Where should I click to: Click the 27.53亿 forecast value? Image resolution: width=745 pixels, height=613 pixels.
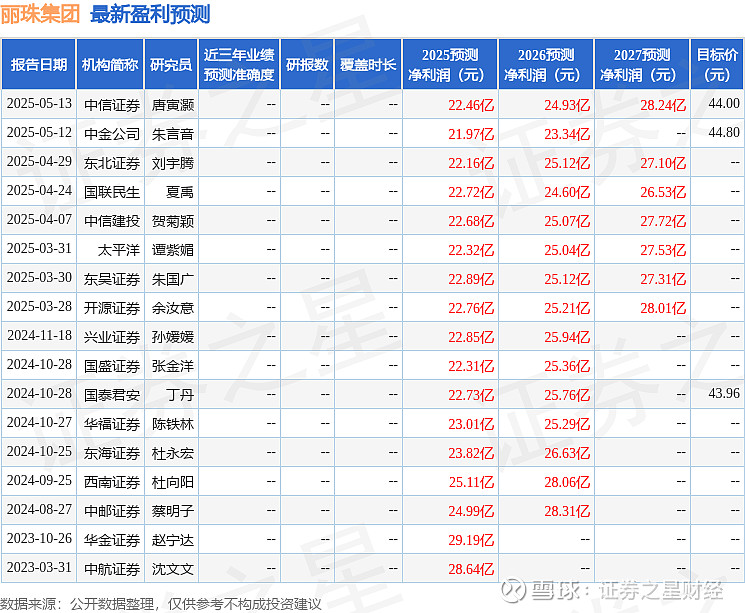point(663,250)
